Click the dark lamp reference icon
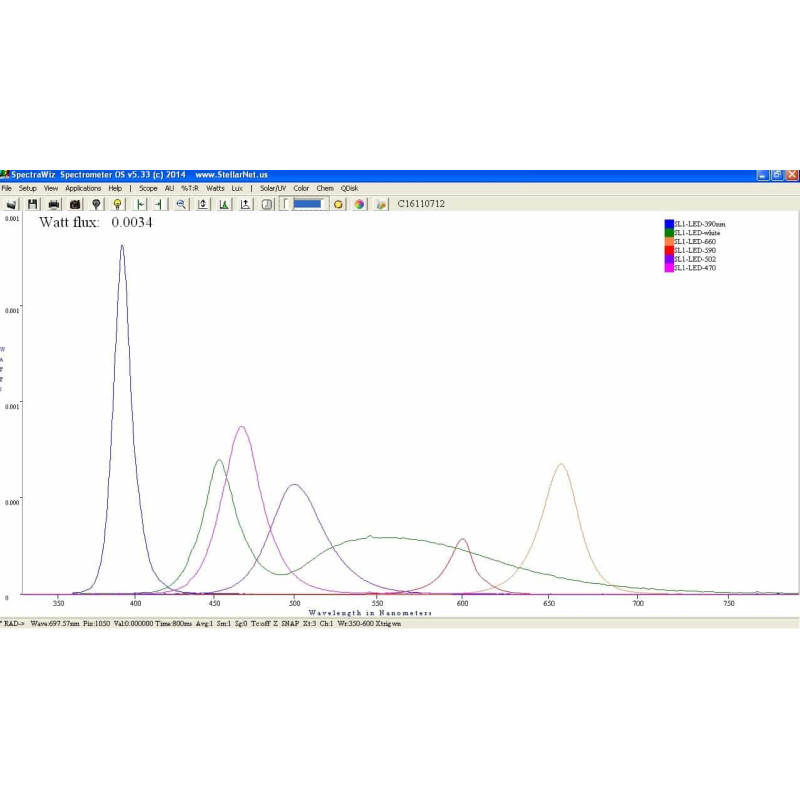 click(96, 204)
